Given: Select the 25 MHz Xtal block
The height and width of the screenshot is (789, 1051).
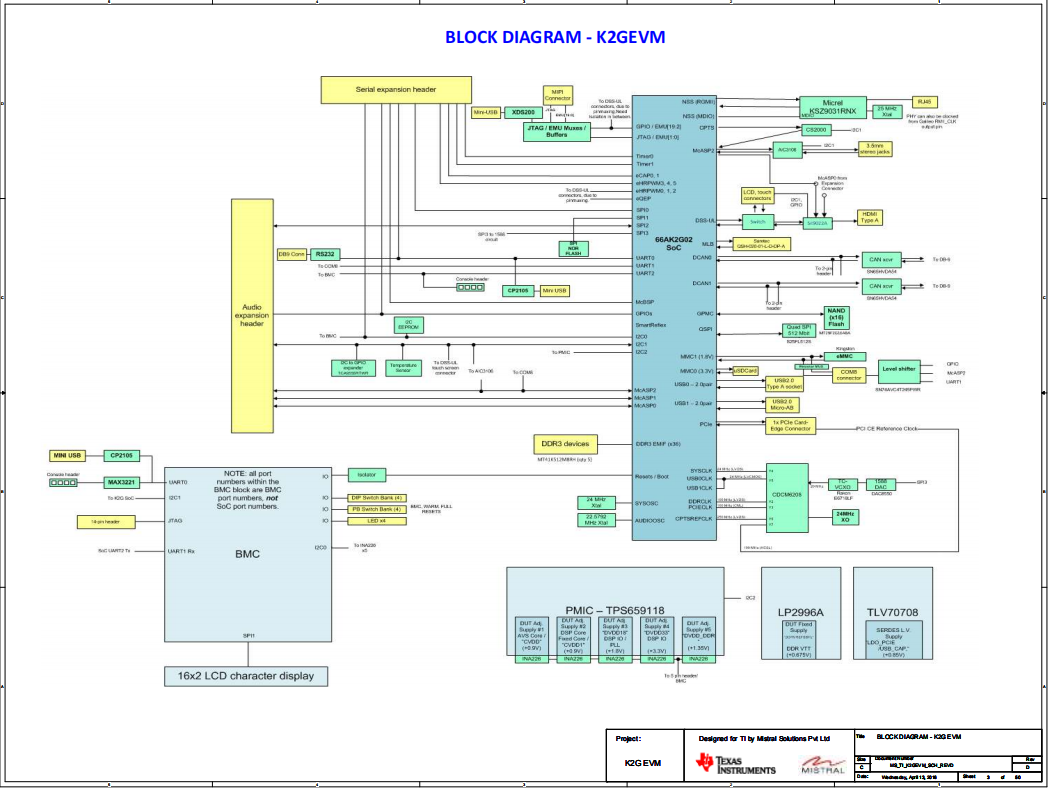Looking at the screenshot, I should coord(887,111).
